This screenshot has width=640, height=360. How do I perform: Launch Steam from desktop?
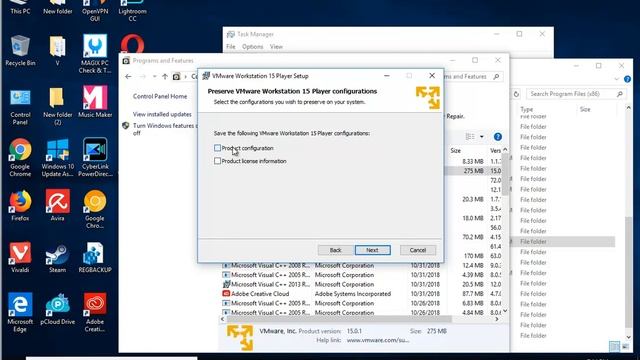[58, 258]
